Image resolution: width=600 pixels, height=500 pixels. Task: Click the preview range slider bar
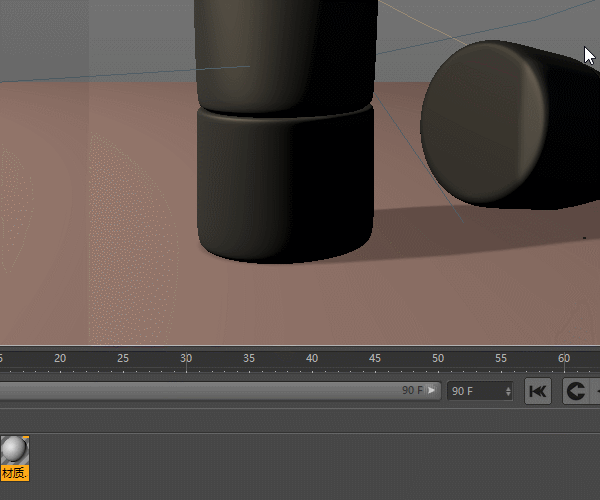pyautogui.click(x=200, y=391)
